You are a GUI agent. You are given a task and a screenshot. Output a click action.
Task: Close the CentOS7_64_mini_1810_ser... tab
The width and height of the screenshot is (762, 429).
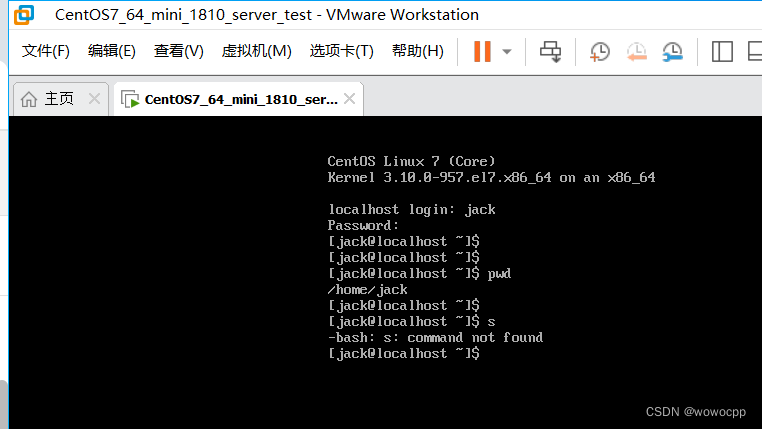(349, 99)
